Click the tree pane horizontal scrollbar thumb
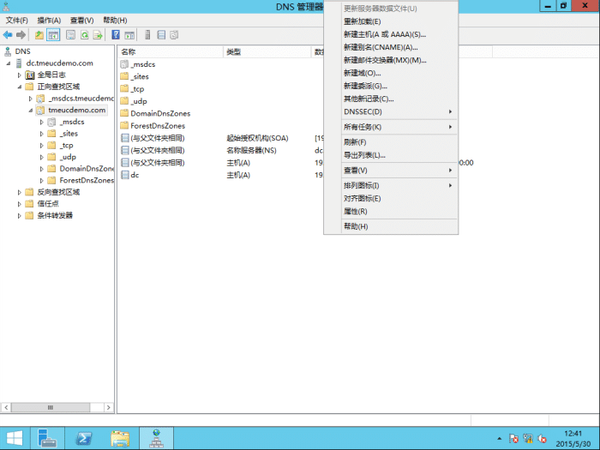This screenshot has height=450, width=600. 51,408
